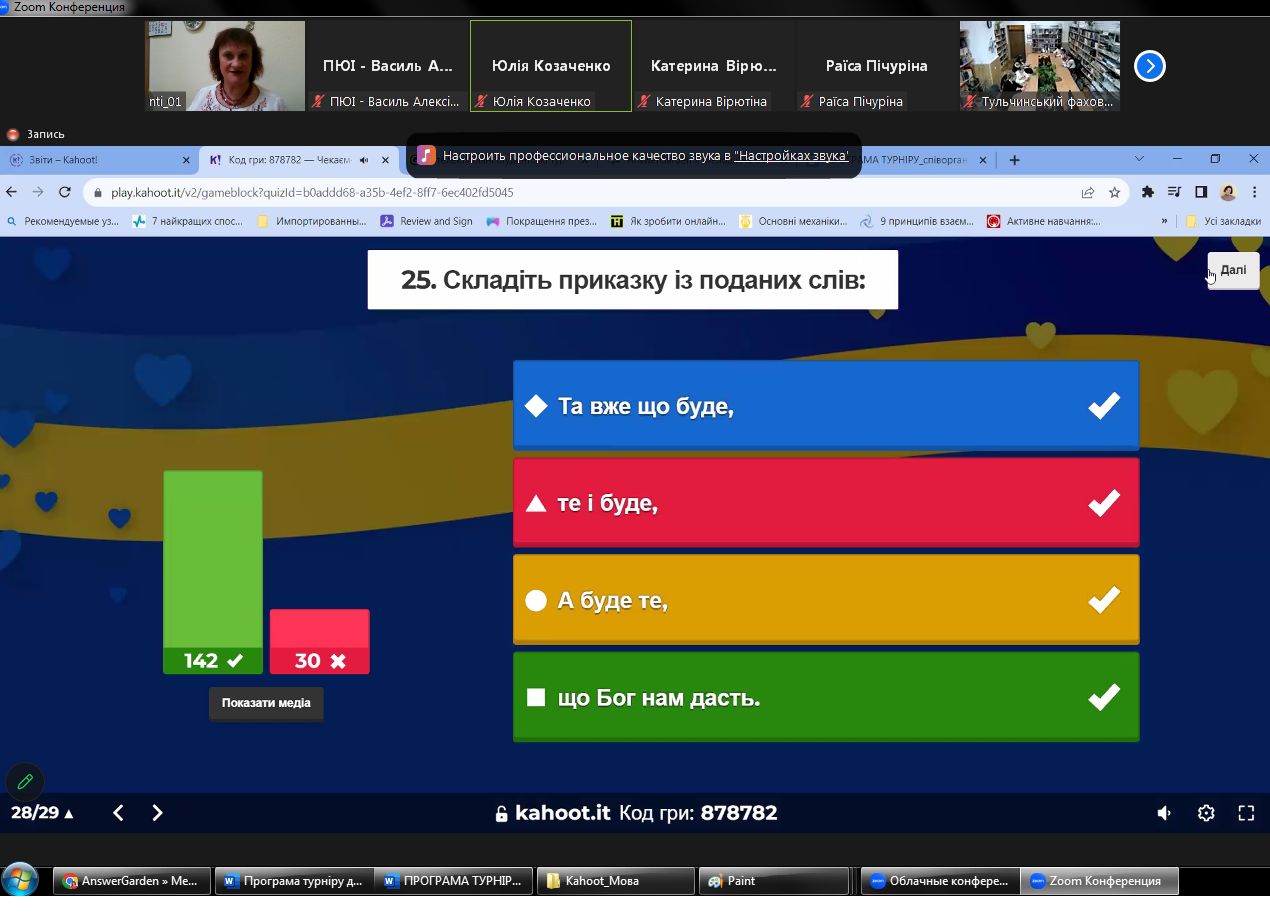Mute the Kahoot volume speaker icon

[1164, 813]
